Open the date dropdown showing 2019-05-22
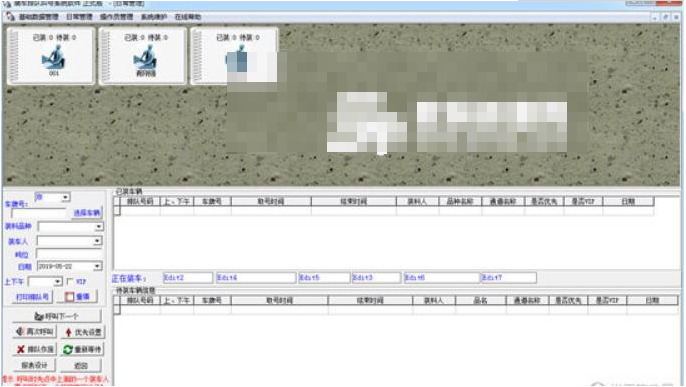686x387 pixels. click(98, 266)
